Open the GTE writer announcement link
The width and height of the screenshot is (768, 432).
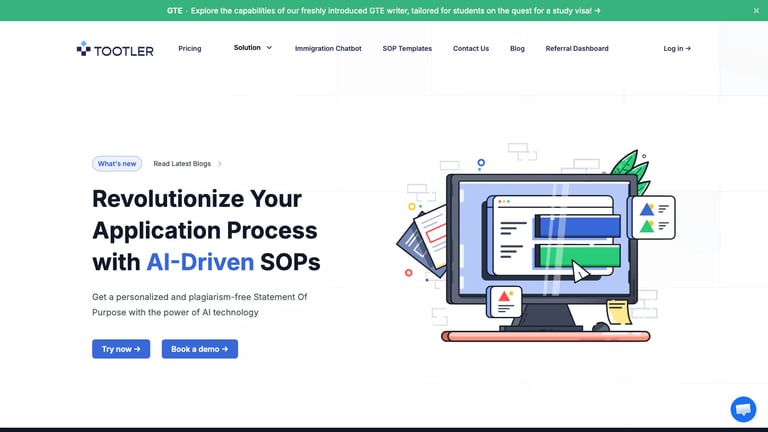384,10
